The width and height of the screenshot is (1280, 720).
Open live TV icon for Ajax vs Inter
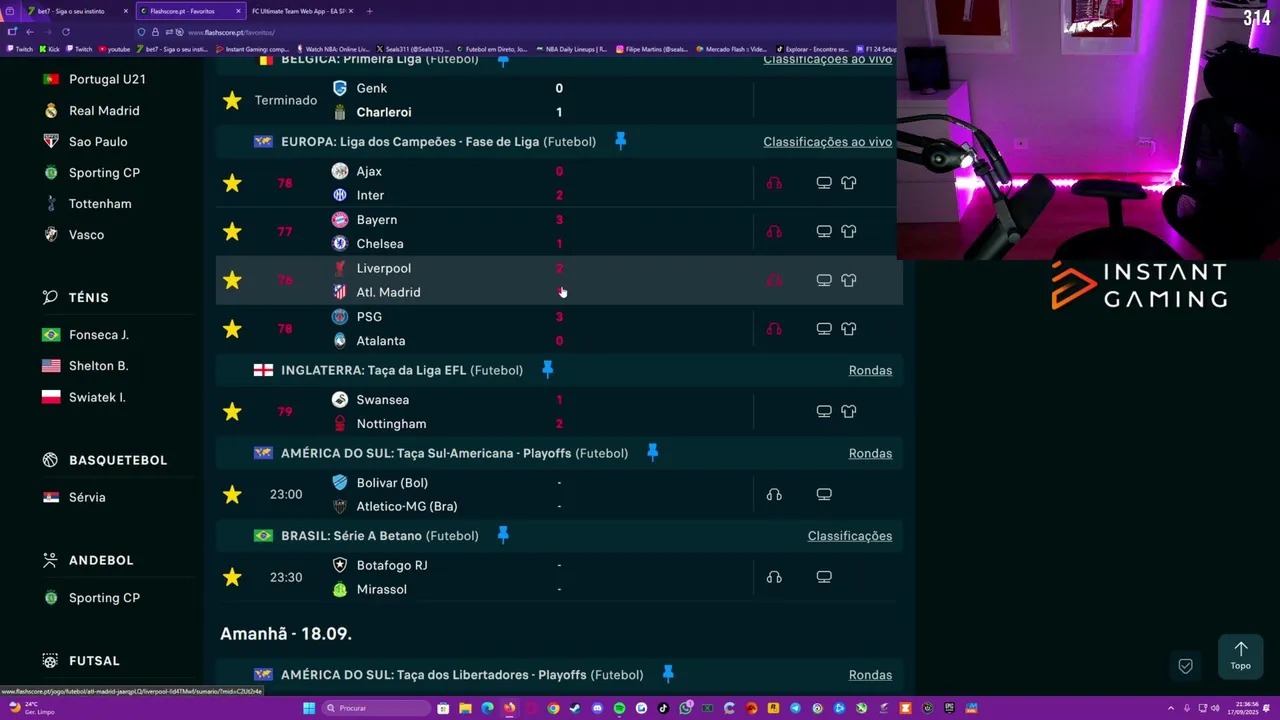point(824,183)
